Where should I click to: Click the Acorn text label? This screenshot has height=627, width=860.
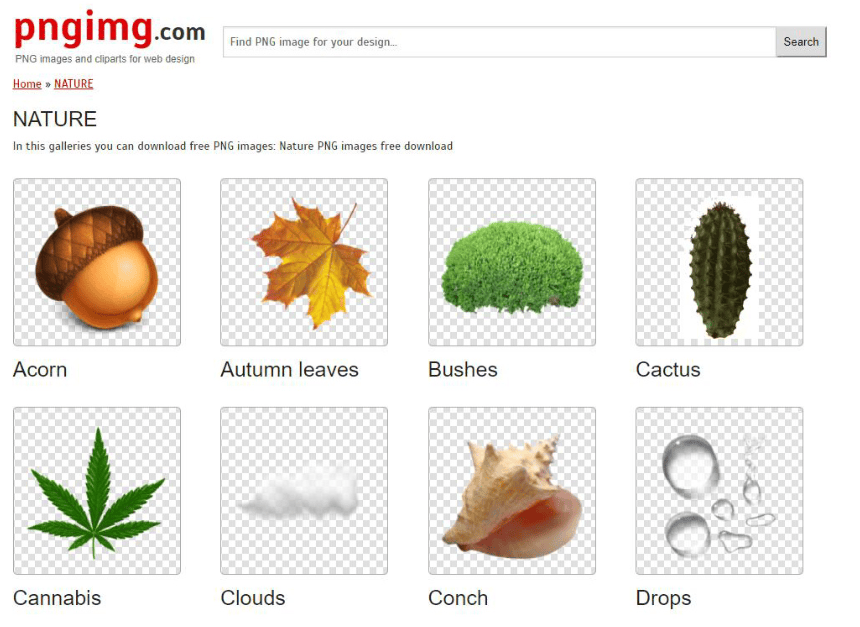40,370
